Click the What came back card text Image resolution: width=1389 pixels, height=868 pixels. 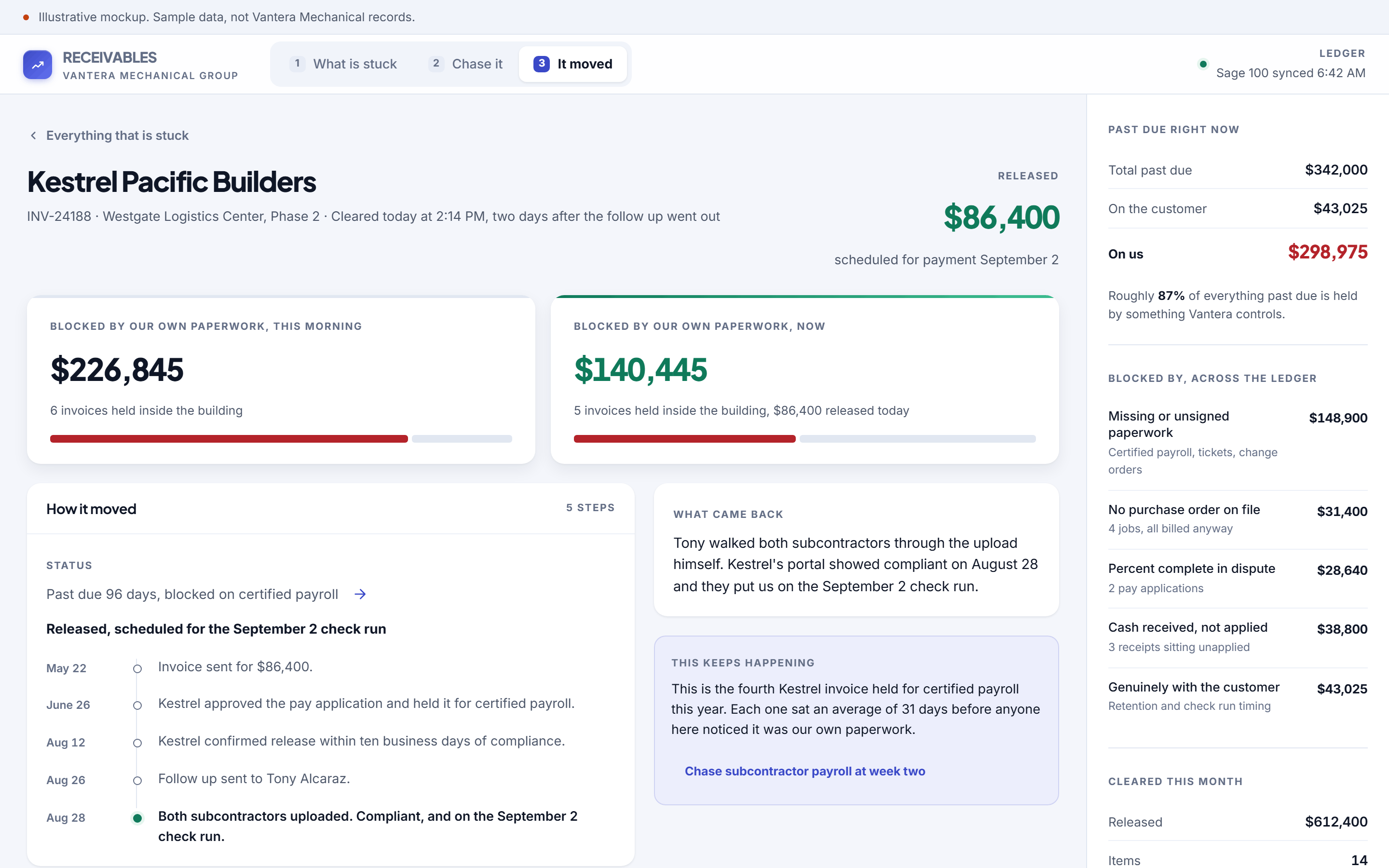pos(855,564)
